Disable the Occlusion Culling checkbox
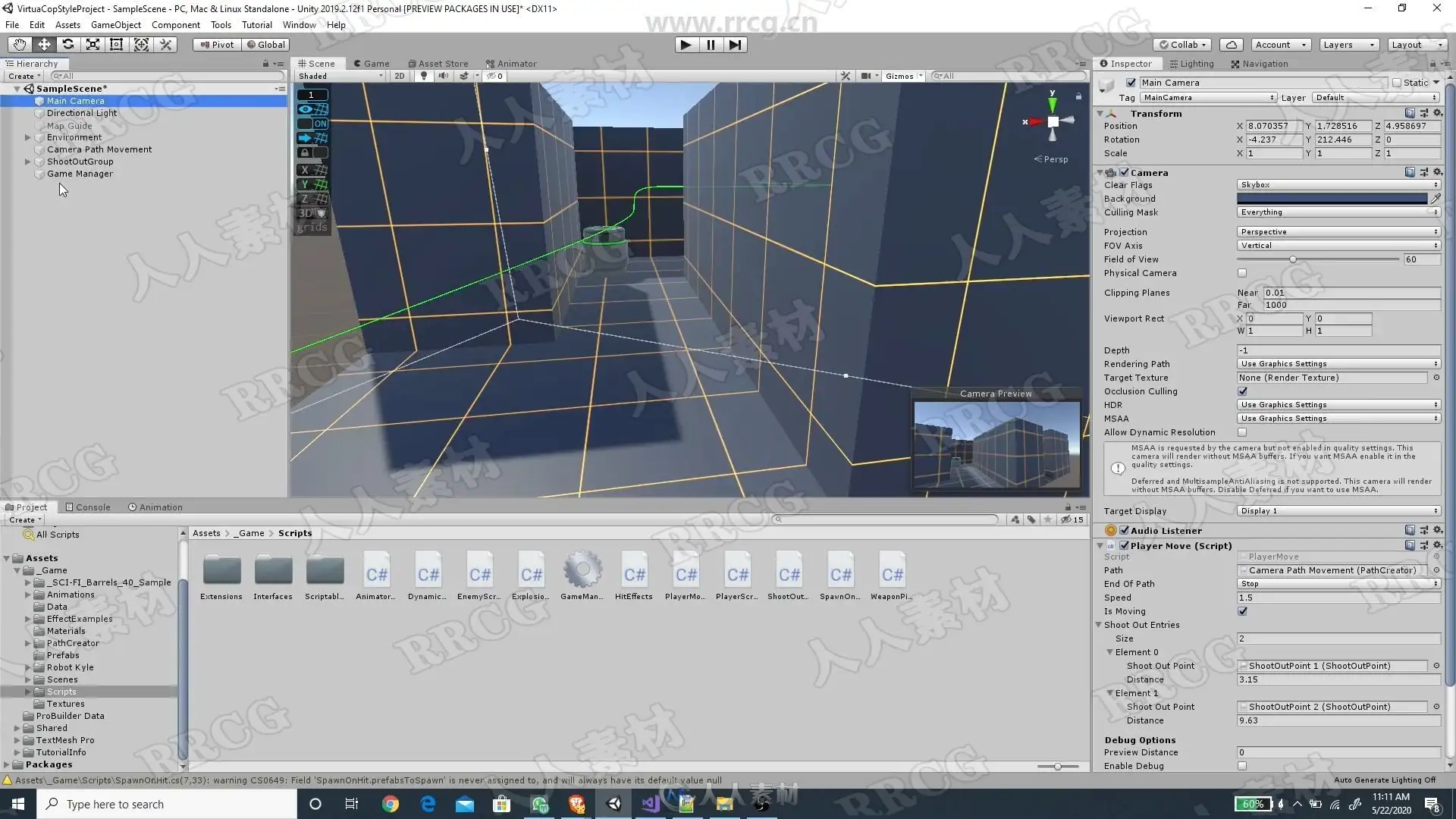Viewport: 1456px width, 819px height. [1242, 391]
